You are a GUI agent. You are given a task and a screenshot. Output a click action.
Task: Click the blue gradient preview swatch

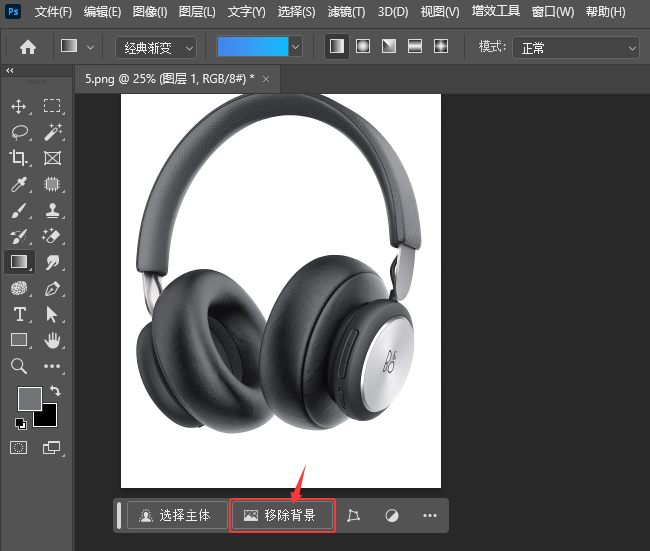[x=253, y=47]
